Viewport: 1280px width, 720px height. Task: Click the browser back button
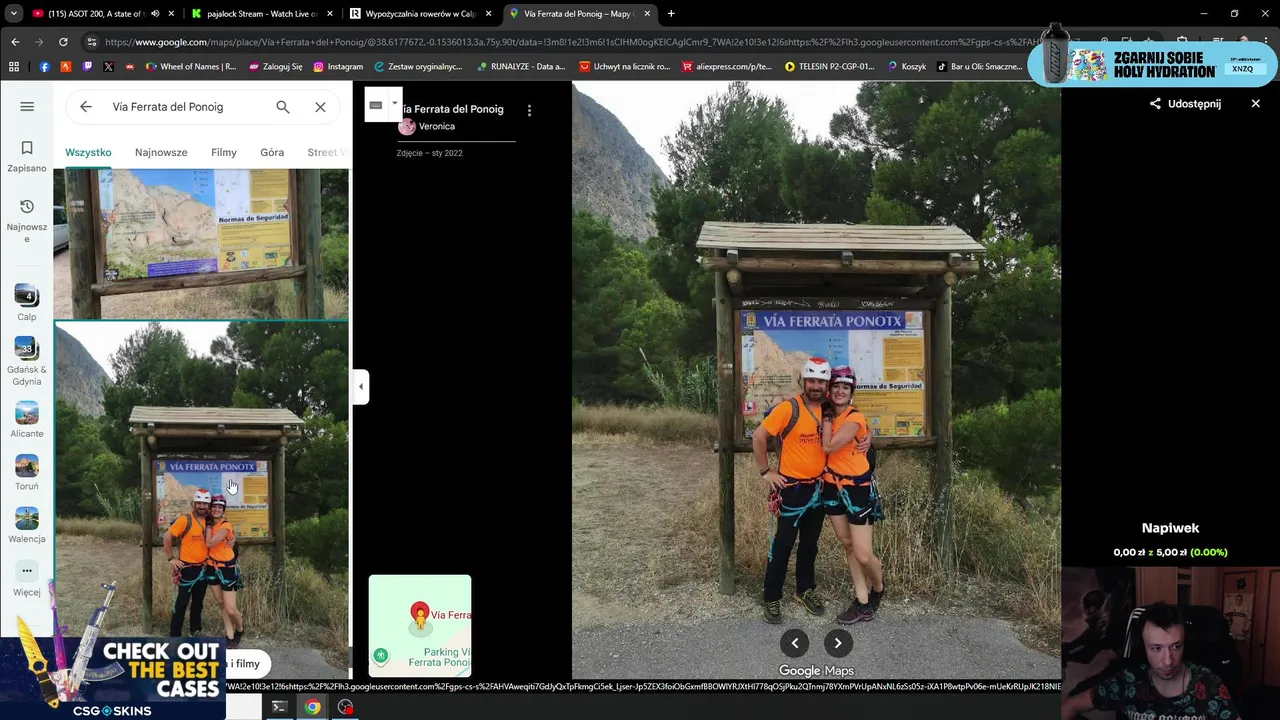tap(15, 42)
